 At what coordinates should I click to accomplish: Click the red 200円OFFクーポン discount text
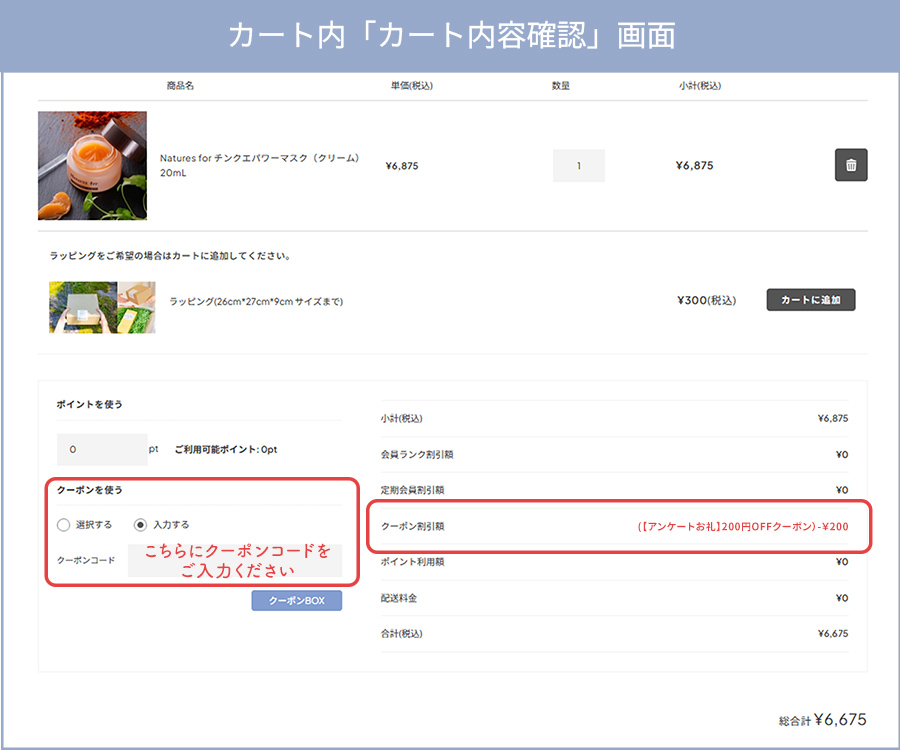click(x=743, y=526)
